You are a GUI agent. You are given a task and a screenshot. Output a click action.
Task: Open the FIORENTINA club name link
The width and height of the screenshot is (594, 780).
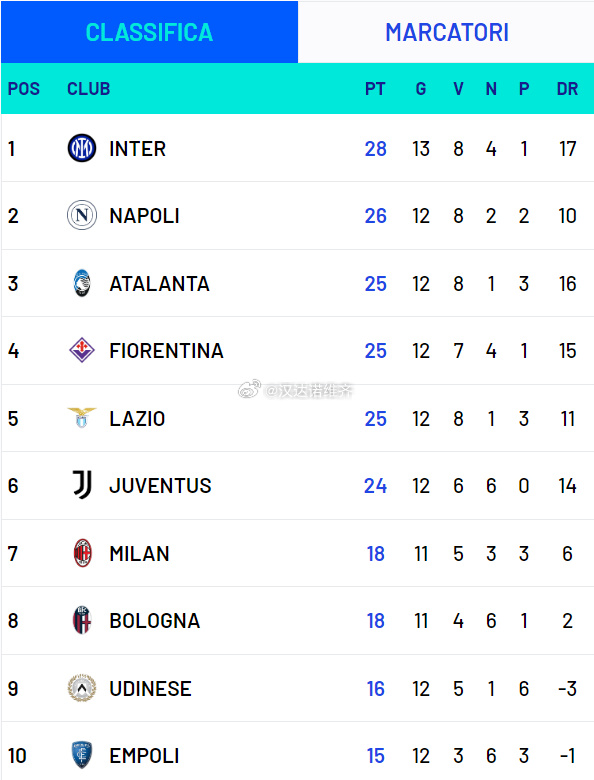[166, 351]
